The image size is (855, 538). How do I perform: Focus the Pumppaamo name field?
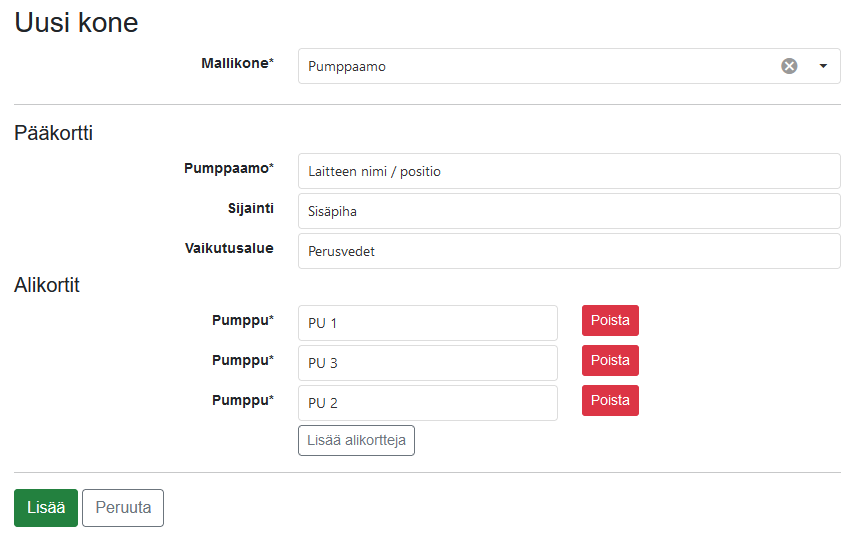(569, 171)
